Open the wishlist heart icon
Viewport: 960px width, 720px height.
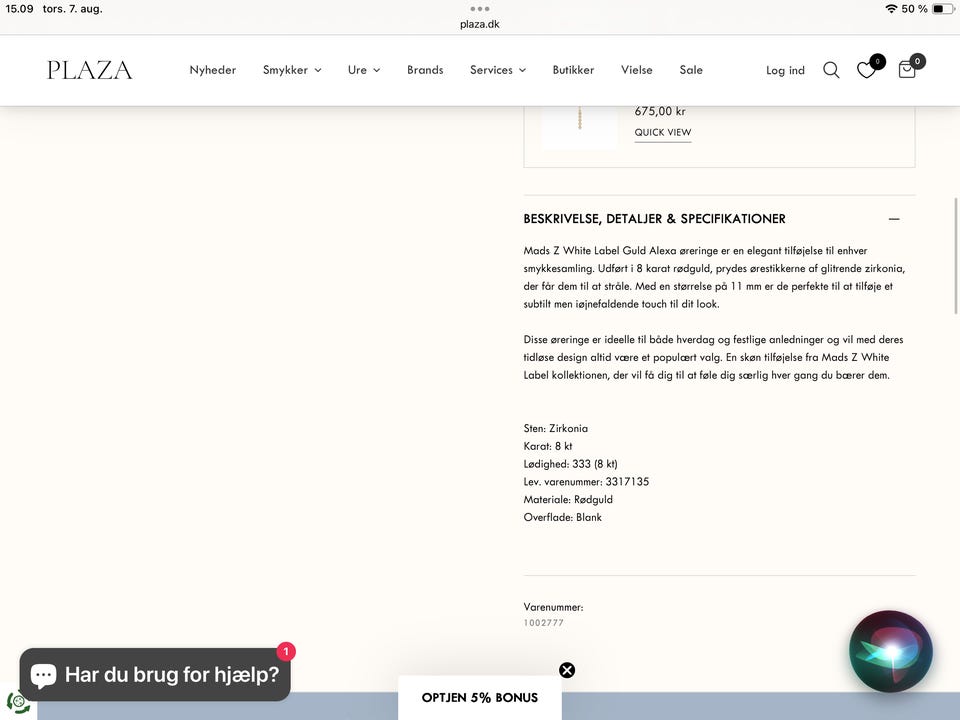866,70
